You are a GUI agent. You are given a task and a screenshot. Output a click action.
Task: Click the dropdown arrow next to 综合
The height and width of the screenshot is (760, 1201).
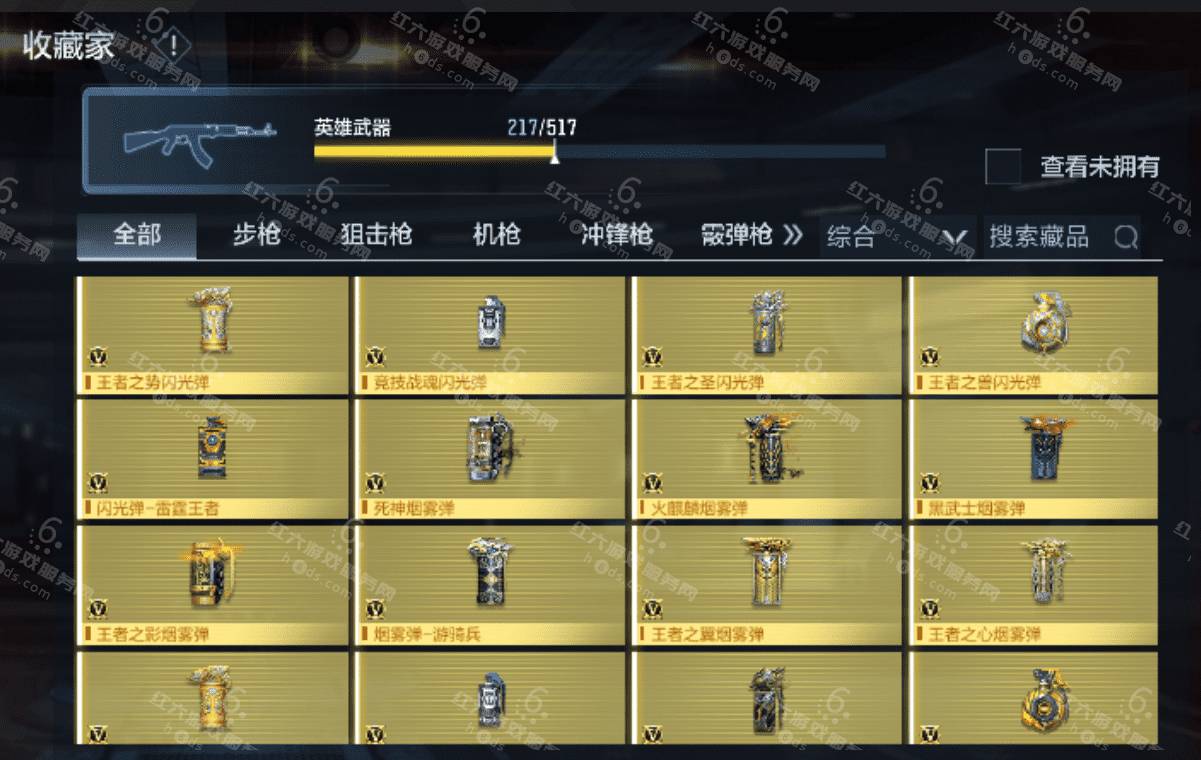957,239
